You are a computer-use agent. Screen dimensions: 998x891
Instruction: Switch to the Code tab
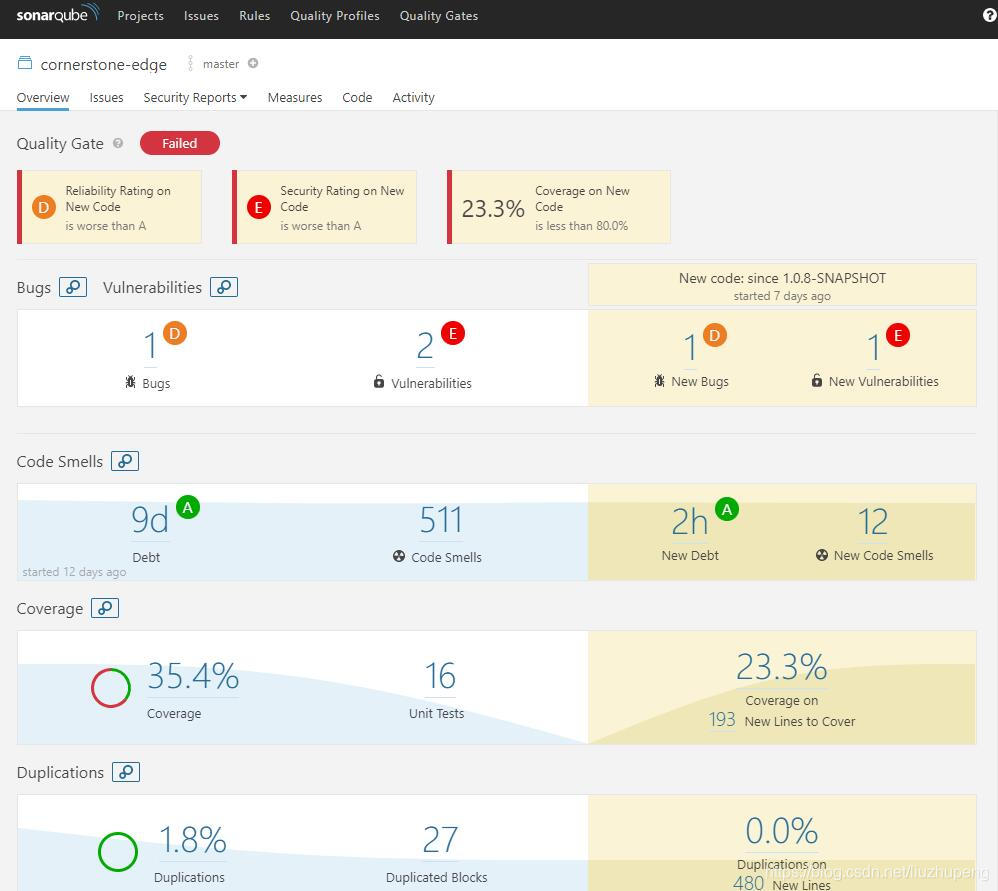[x=357, y=97]
